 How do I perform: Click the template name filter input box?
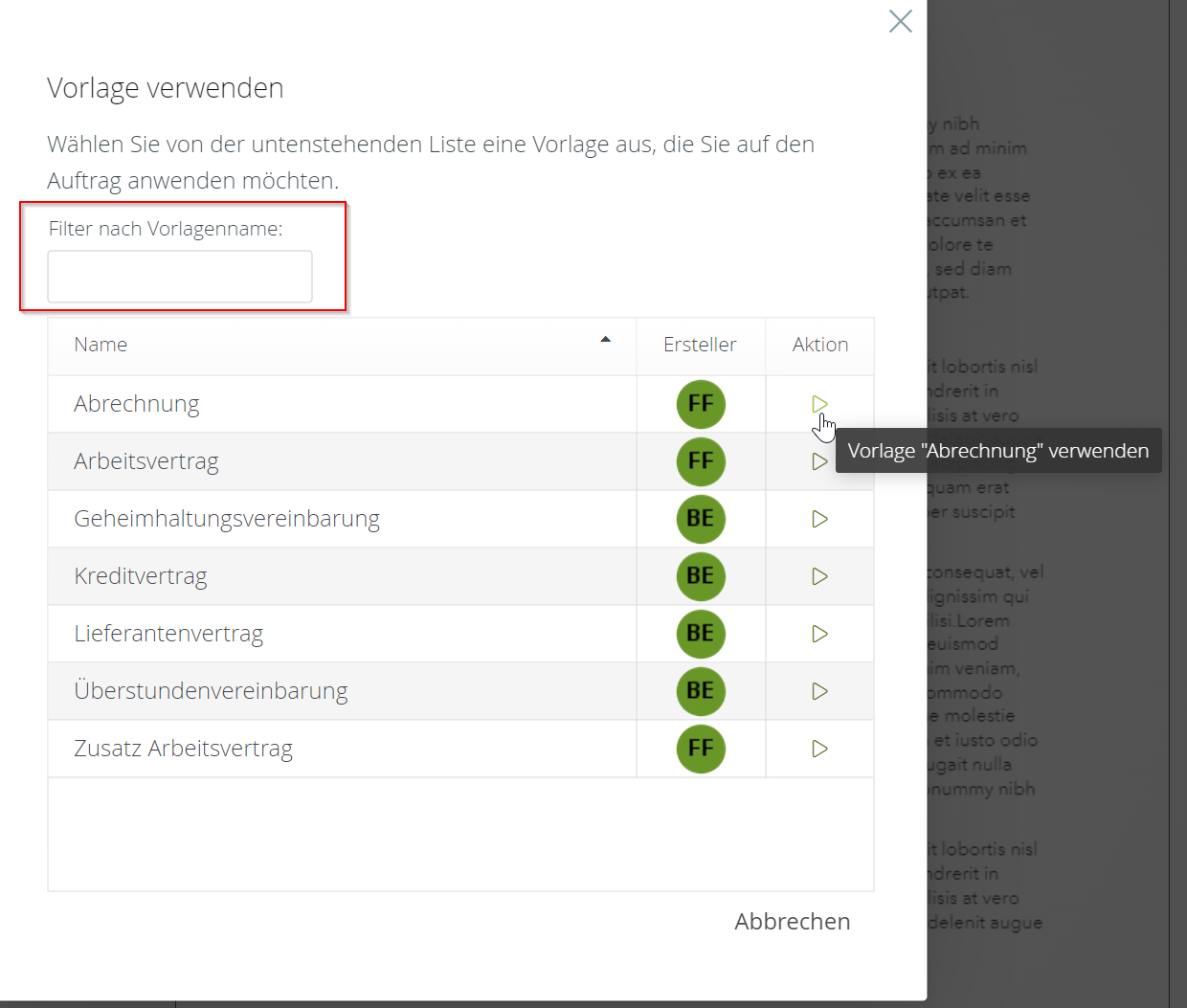pyautogui.click(x=180, y=276)
